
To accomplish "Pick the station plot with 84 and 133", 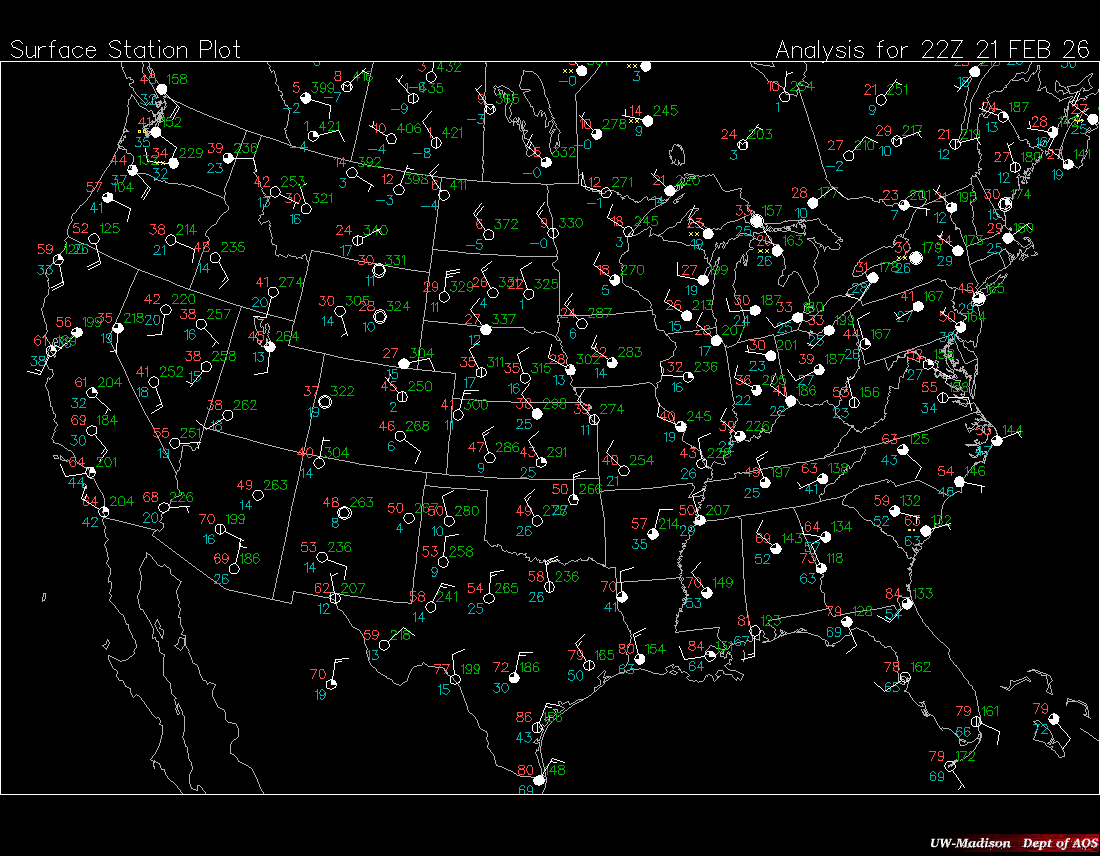I will [x=907, y=603].
